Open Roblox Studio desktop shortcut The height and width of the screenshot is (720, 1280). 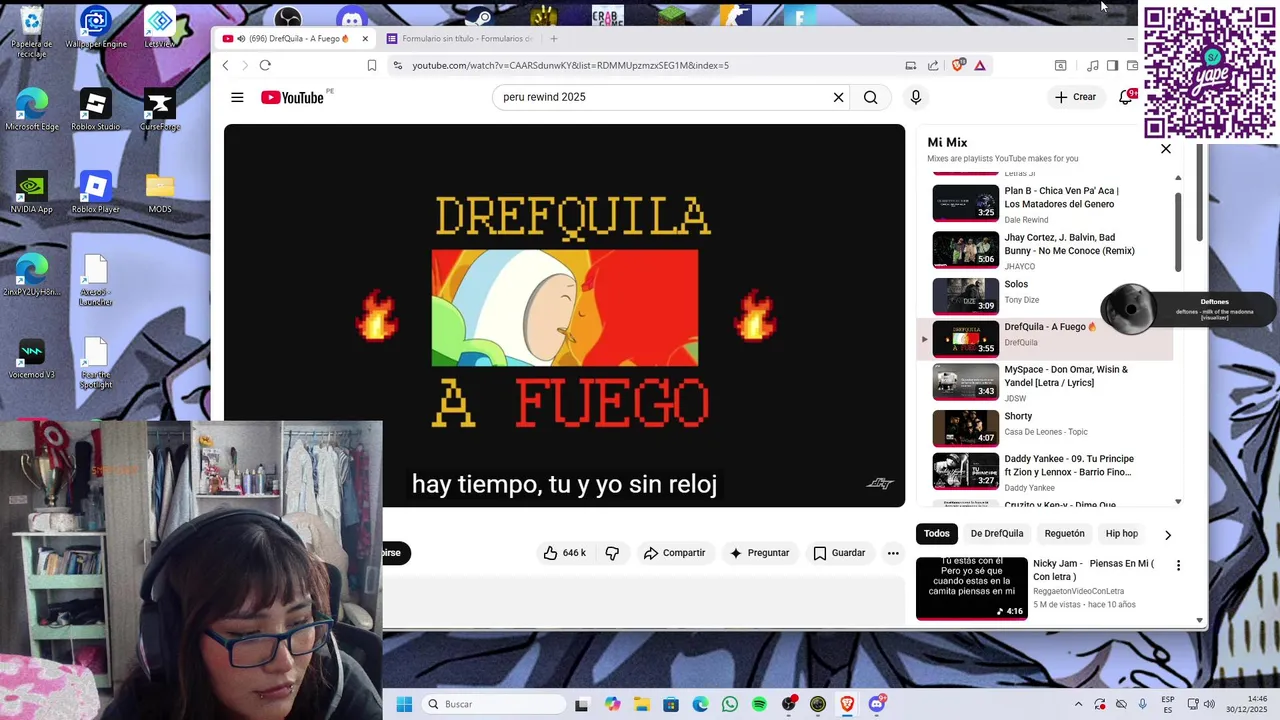point(95,110)
